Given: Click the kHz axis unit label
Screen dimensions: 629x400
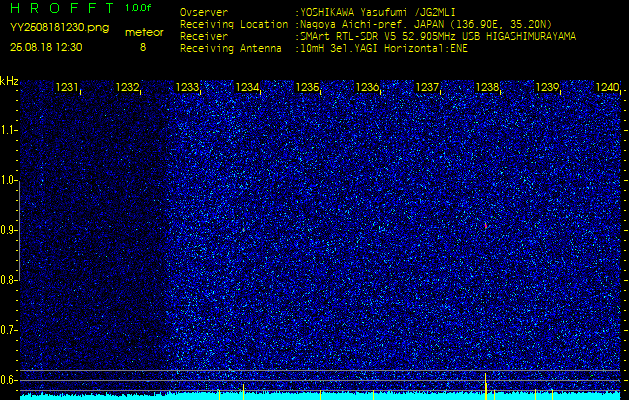Looking at the screenshot, I should 9,81.
